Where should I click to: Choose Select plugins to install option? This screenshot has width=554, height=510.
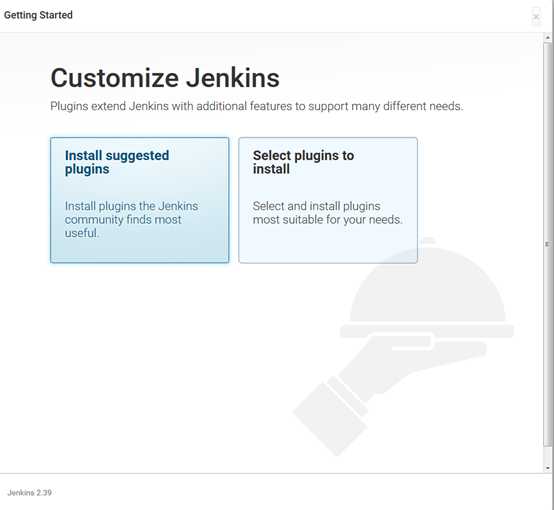328,200
